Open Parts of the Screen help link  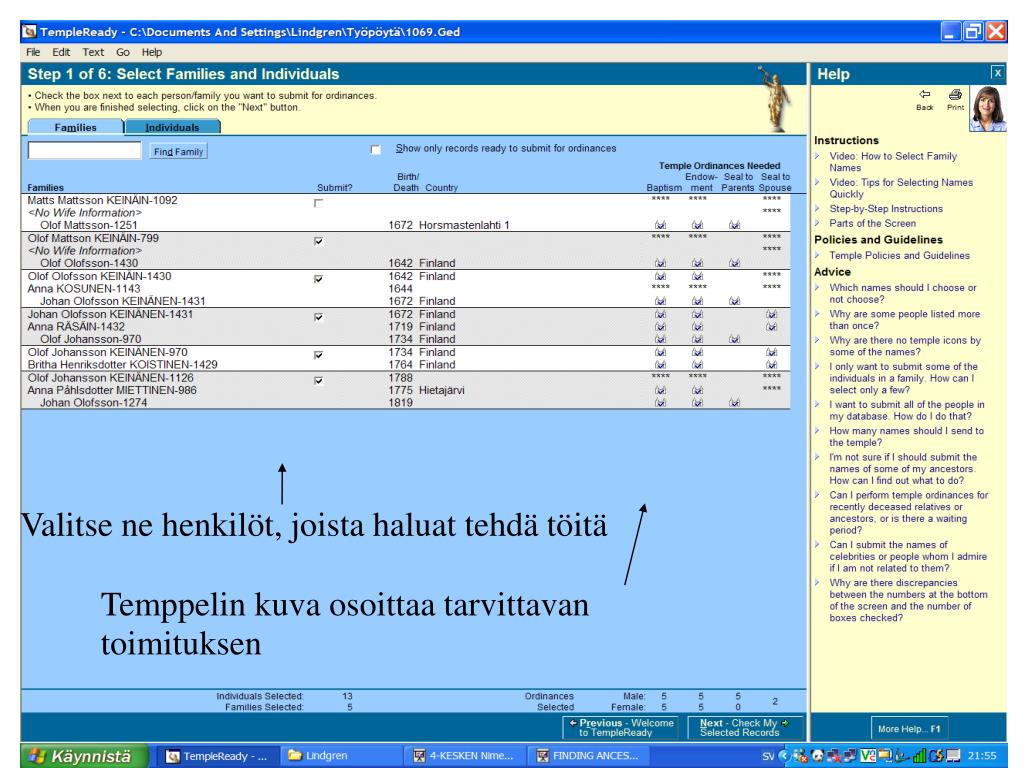(872, 223)
